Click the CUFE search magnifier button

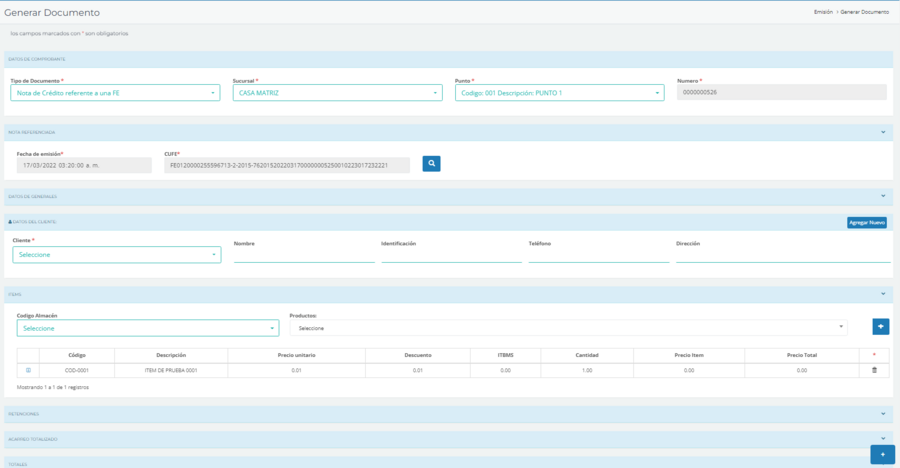(431, 164)
